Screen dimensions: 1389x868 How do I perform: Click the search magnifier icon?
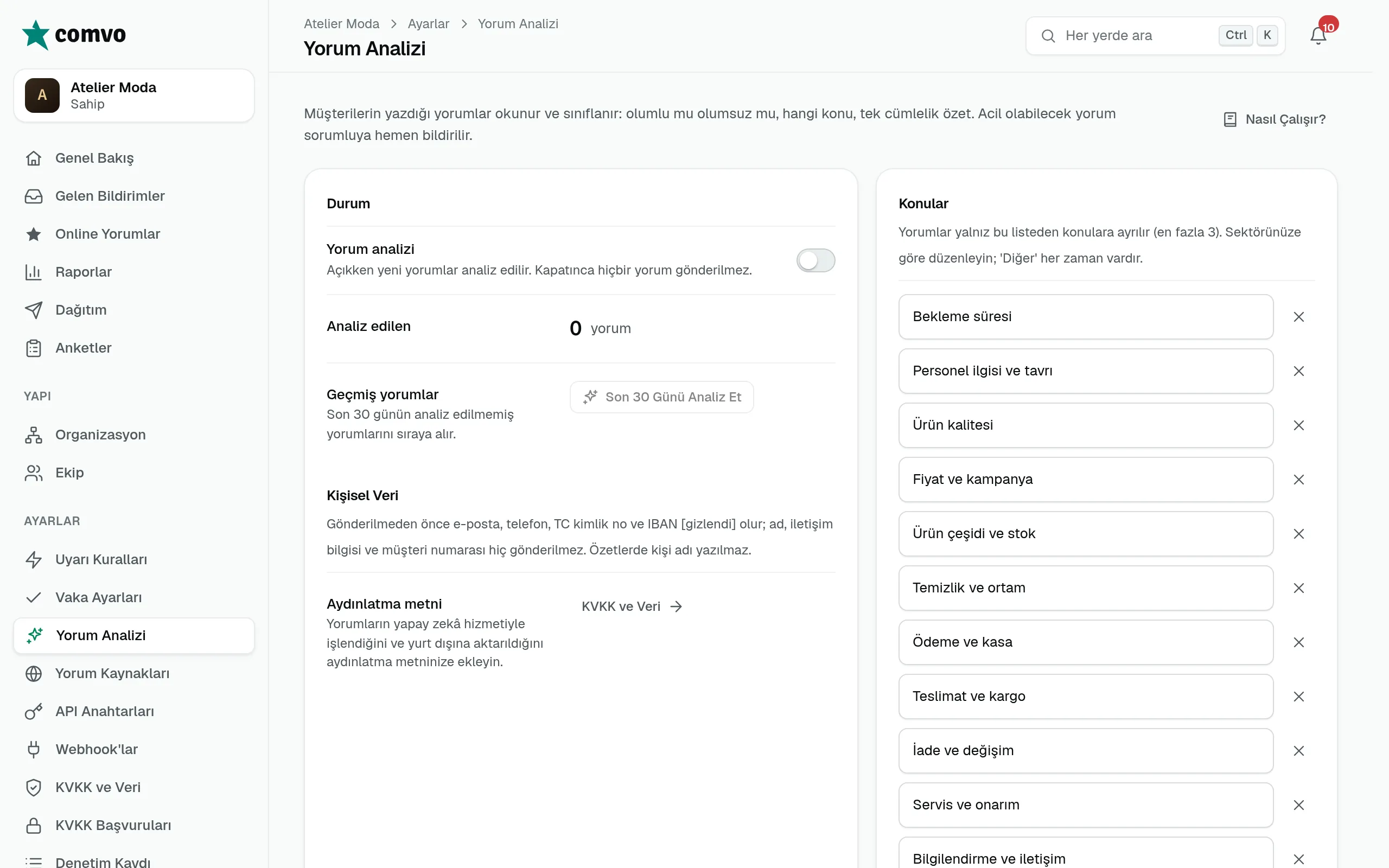pyautogui.click(x=1048, y=36)
